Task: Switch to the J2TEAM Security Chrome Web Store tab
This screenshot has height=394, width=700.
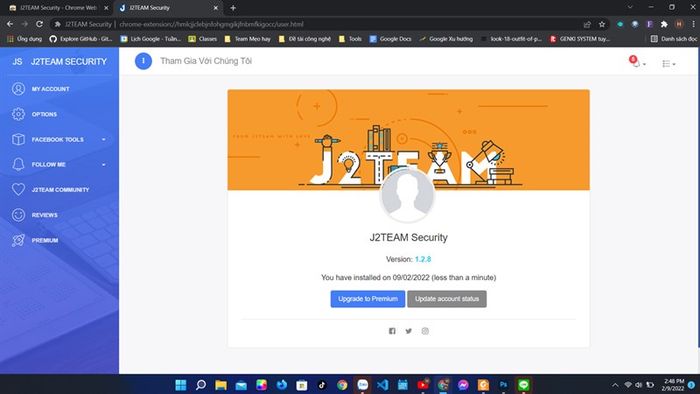Action: coord(57,8)
